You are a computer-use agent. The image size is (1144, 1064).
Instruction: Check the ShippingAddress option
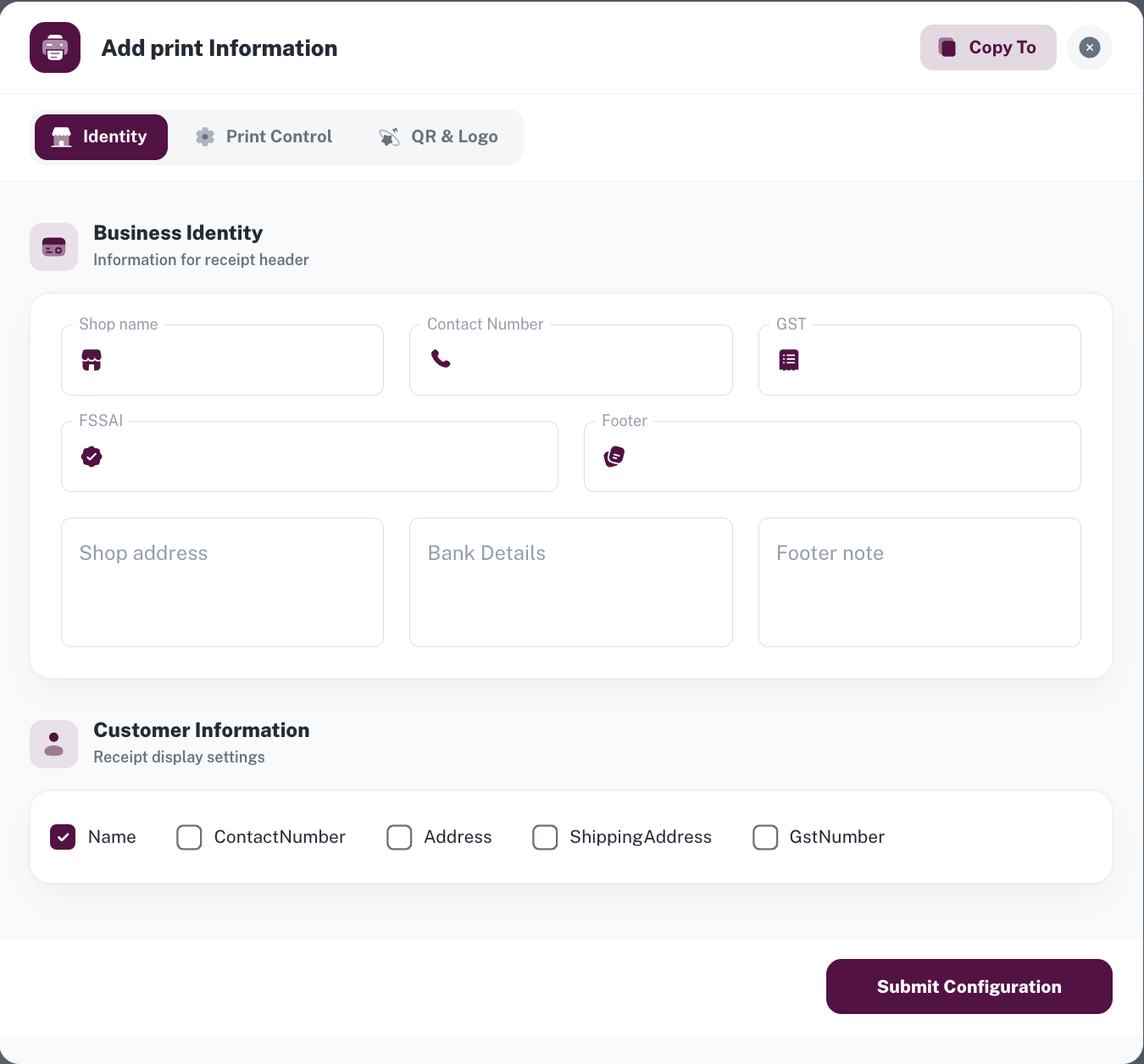coord(545,837)
